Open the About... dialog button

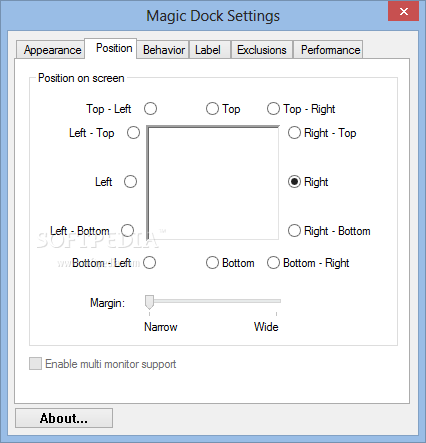tap(64, 418)
